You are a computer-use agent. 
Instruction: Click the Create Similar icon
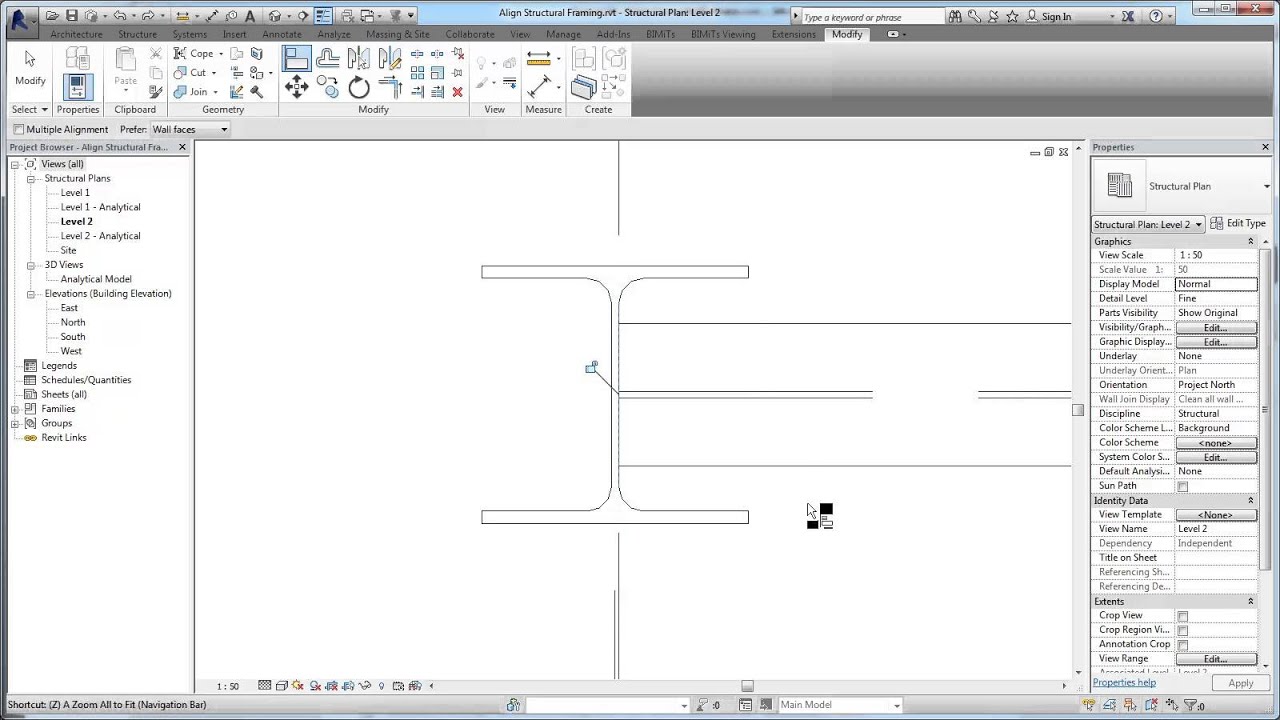(583, 88)
